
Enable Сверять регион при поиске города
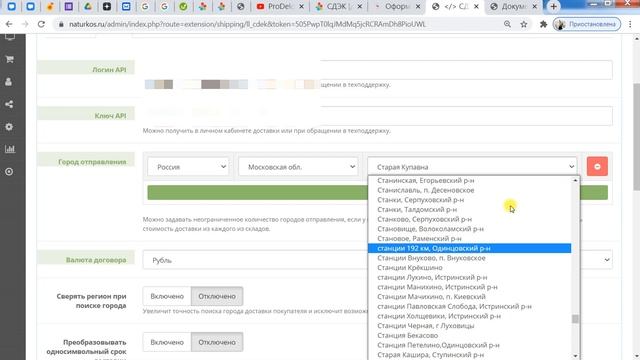[x=167, y=296]
